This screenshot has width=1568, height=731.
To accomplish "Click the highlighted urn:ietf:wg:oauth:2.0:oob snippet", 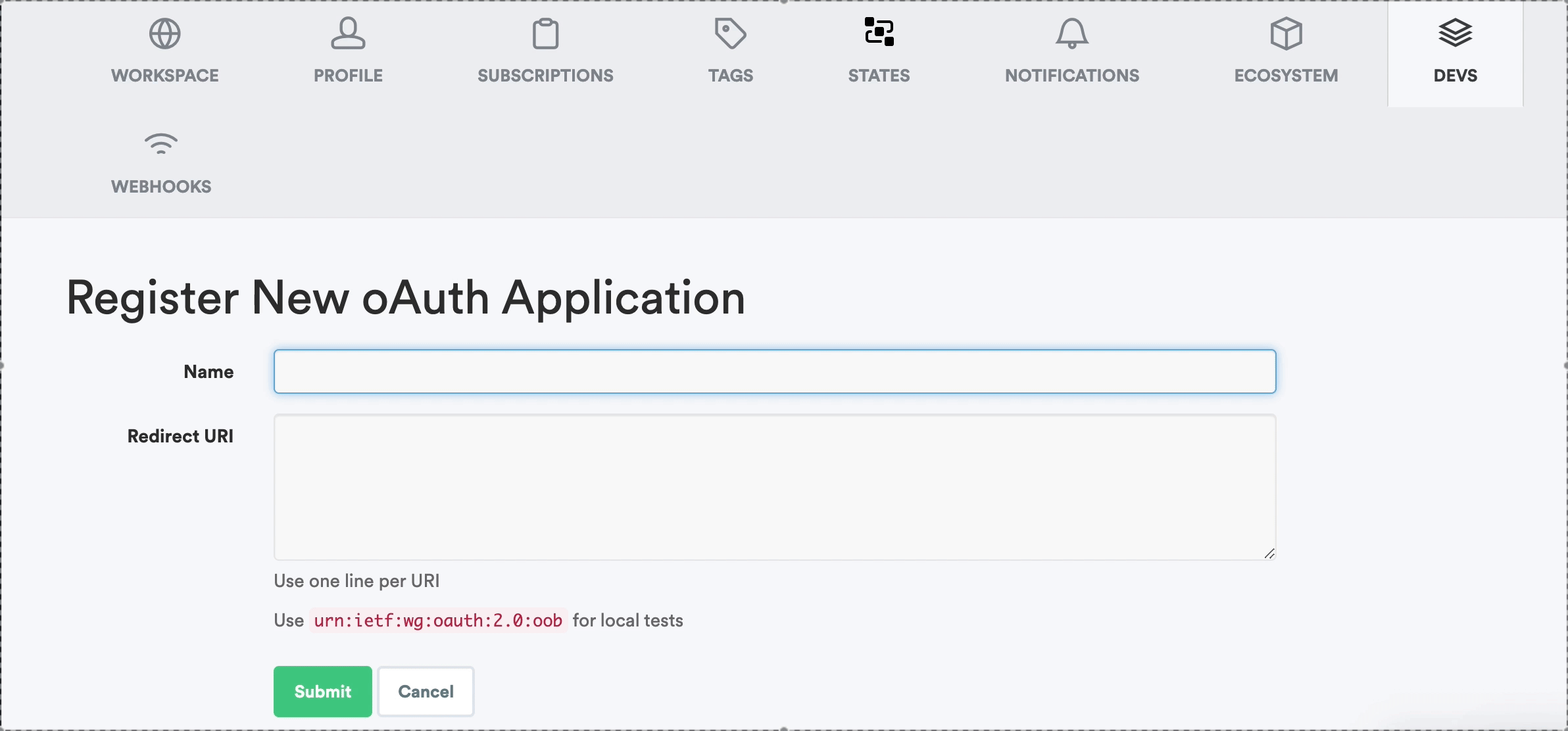I will [x=437, y=619].
